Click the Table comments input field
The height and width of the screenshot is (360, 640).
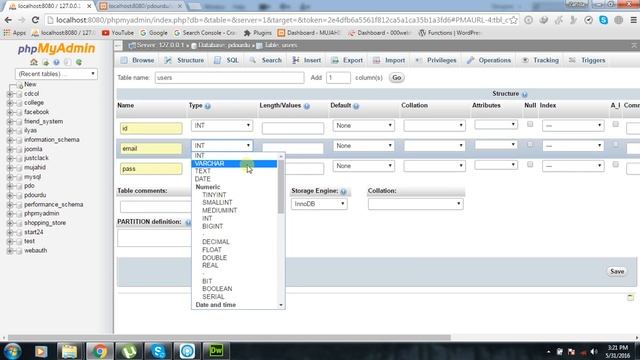[x=156, y=207]
